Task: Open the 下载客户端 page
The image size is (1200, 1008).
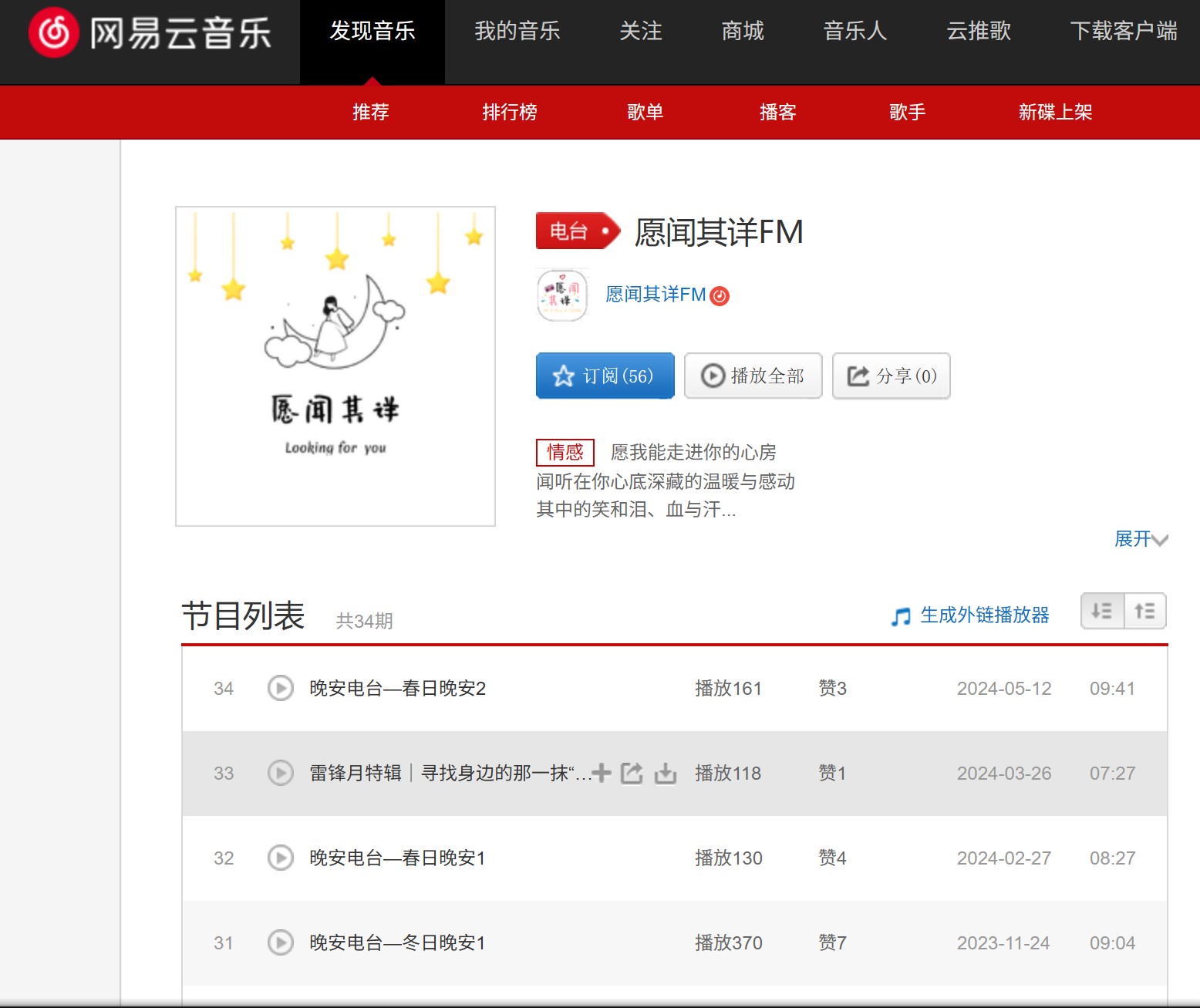Action: tap(1124, 31)
